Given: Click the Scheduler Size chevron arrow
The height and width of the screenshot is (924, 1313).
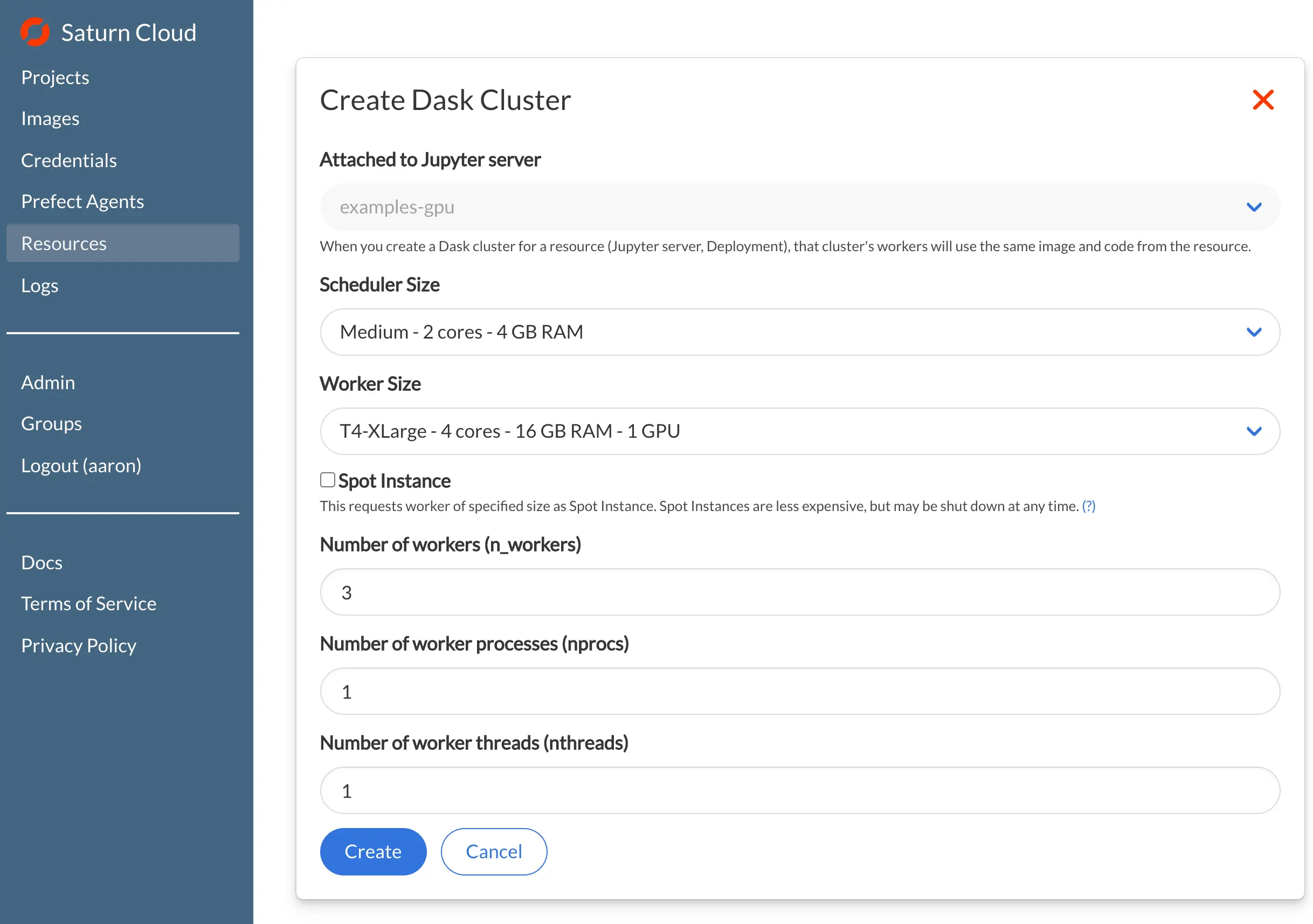Looking at the screenshot, I should 1254,333.
